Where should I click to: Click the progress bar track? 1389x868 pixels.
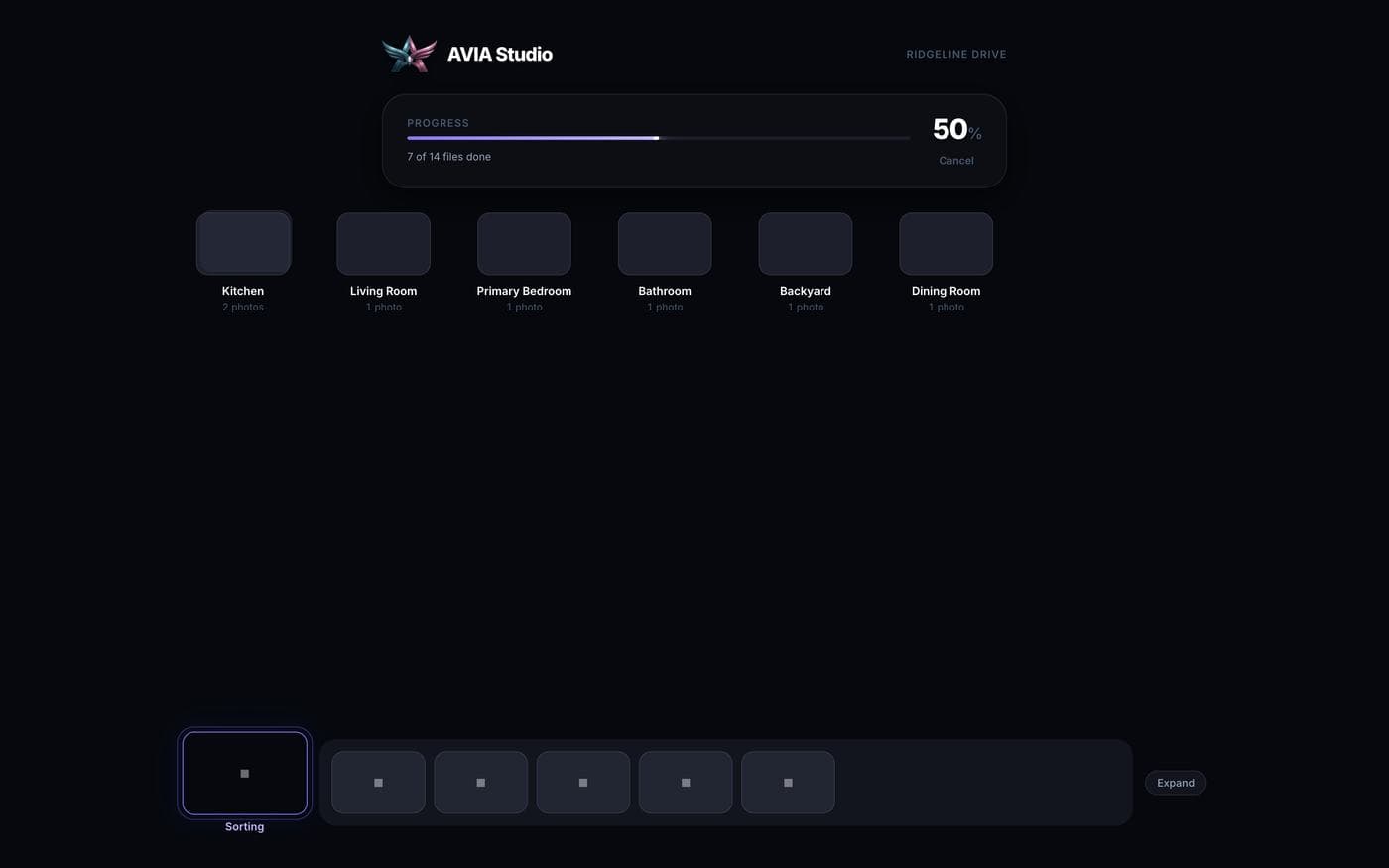[x=658, y=138]
